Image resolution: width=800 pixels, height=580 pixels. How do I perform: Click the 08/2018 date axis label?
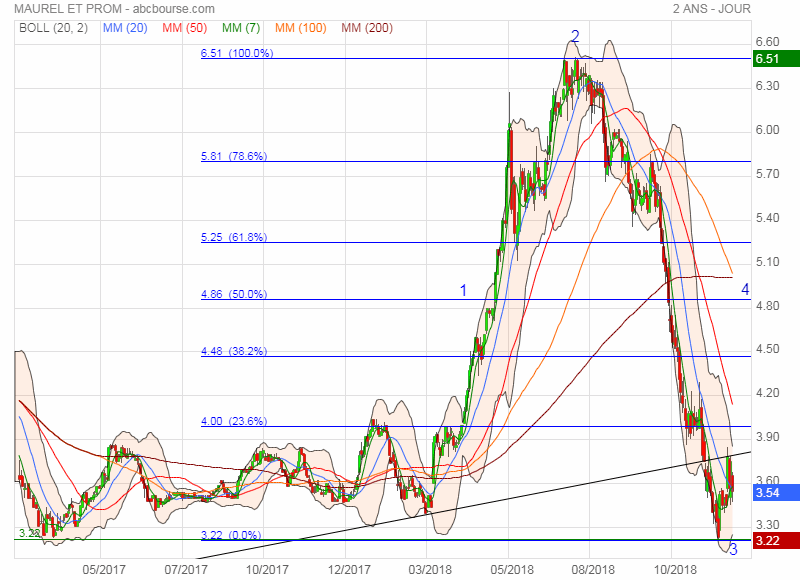coord(593,569)
